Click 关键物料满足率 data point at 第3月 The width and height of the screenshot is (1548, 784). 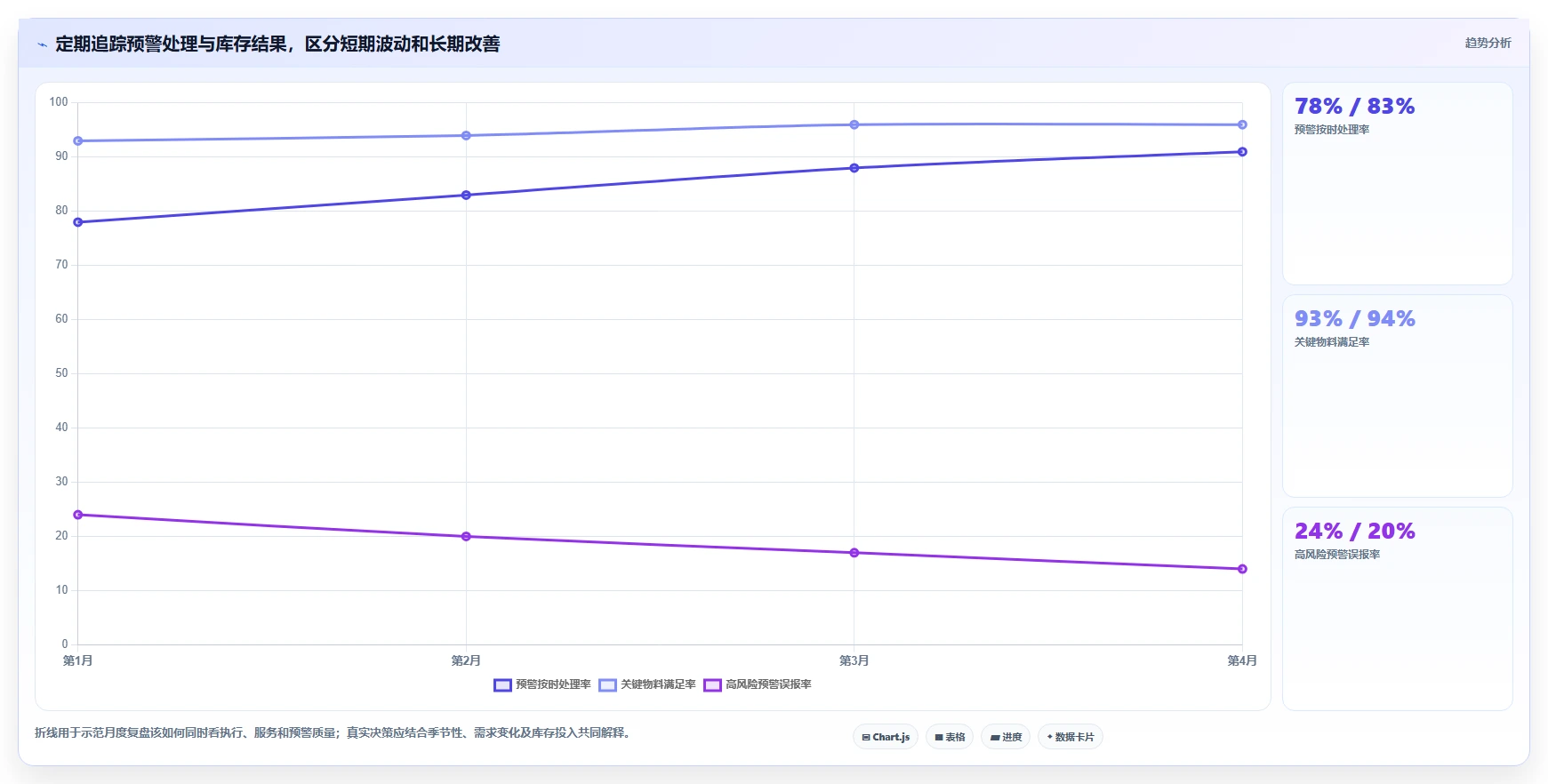coord(854,125)
